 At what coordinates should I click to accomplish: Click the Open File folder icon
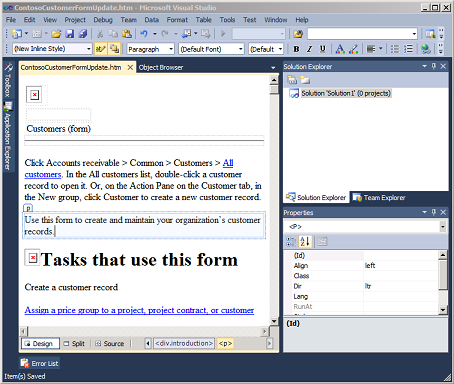pos(56,34)
